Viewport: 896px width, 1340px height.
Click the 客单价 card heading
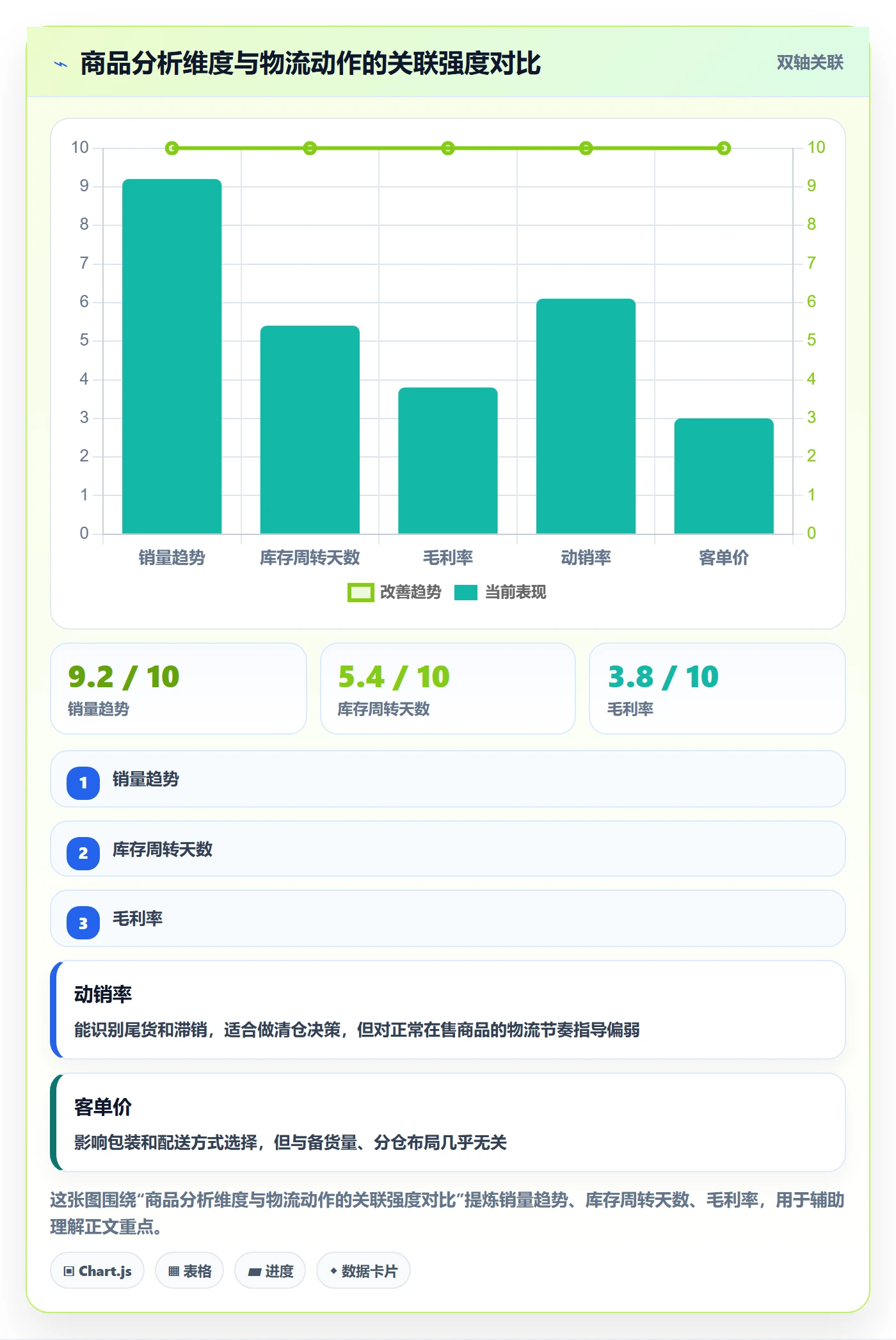click(103, 1107)
